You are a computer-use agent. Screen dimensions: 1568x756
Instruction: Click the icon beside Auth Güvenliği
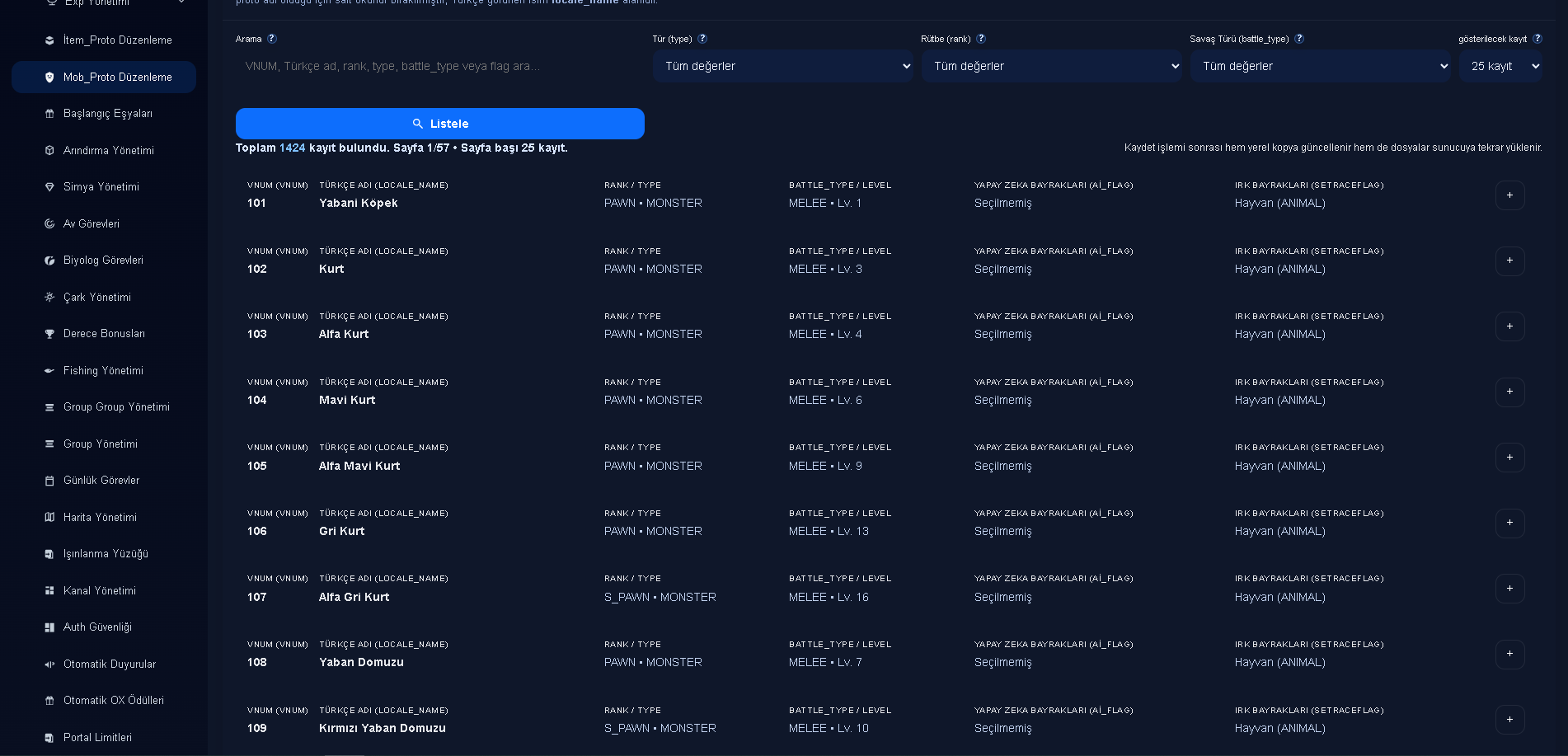click(49, 627)
